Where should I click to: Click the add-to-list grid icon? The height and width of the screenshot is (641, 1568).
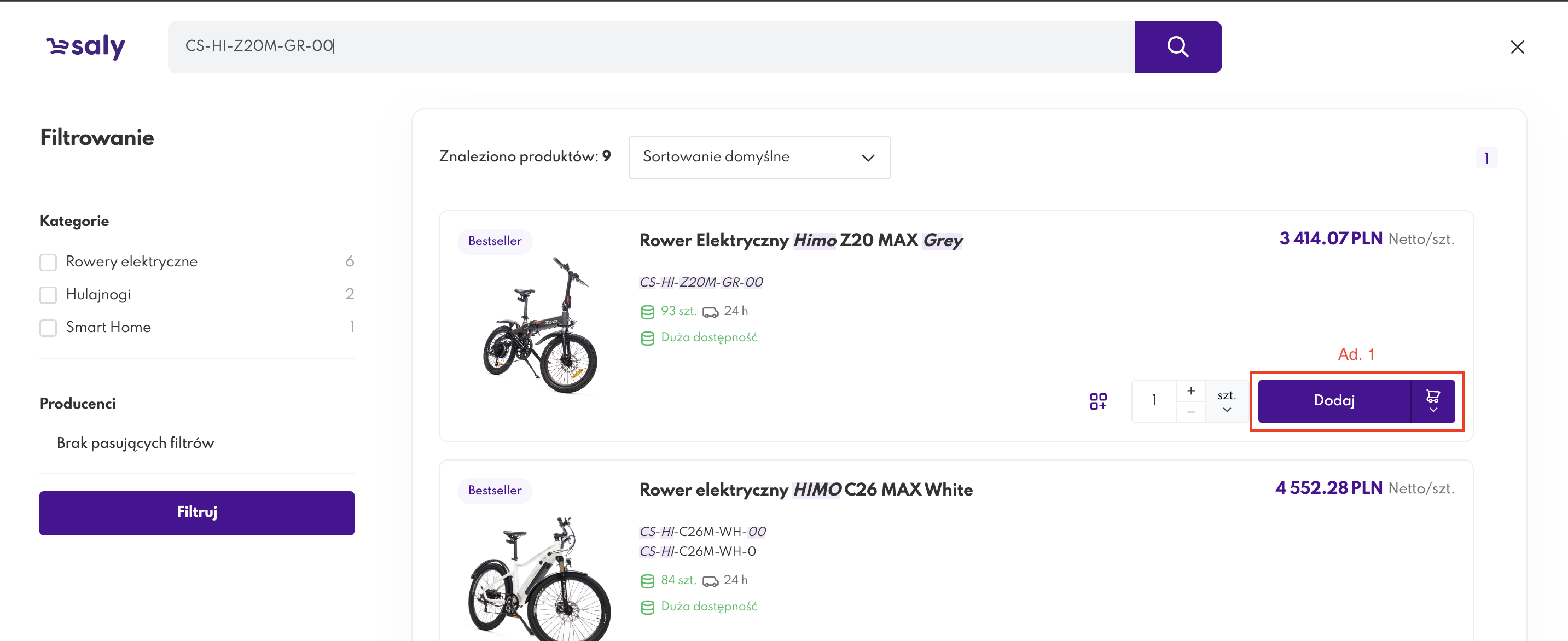tap(1097, 400)
